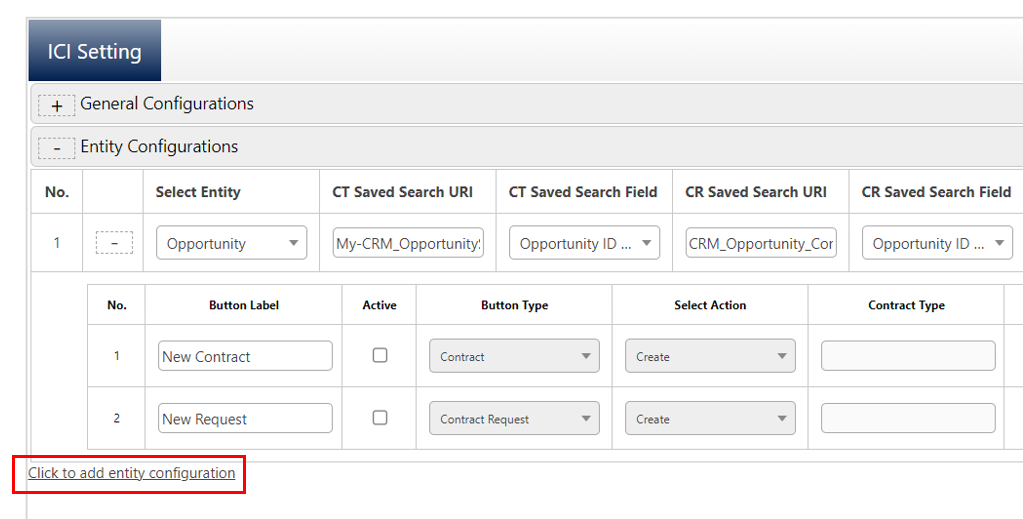Screen dimensions: 1023x519
Task: Collapse the Entity Configurations section
Action: point(57,148)
